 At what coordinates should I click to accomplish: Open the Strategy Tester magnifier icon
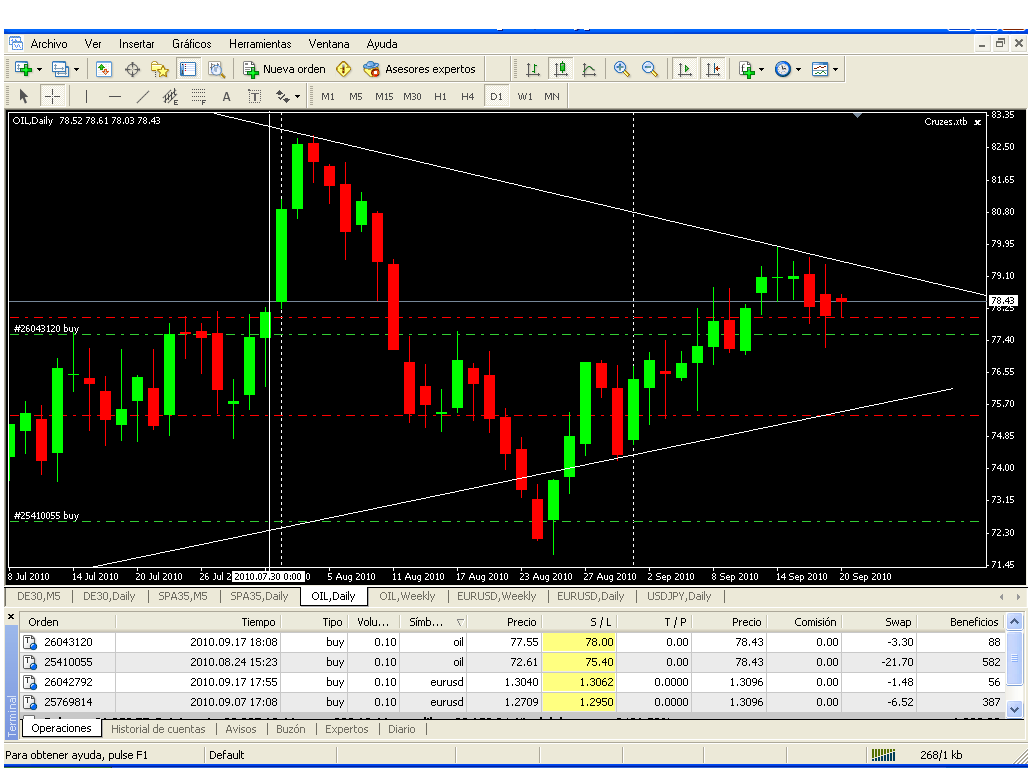[x=217, y=69]
